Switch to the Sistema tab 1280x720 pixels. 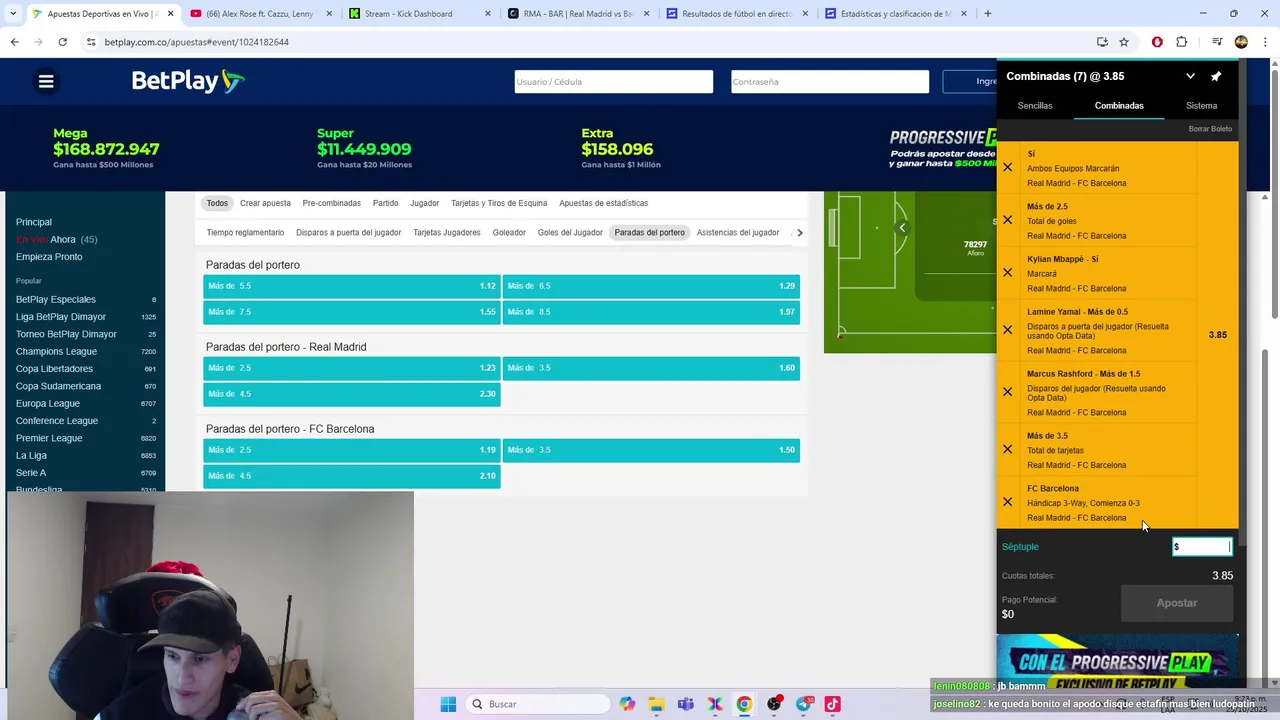[1201, 105]
